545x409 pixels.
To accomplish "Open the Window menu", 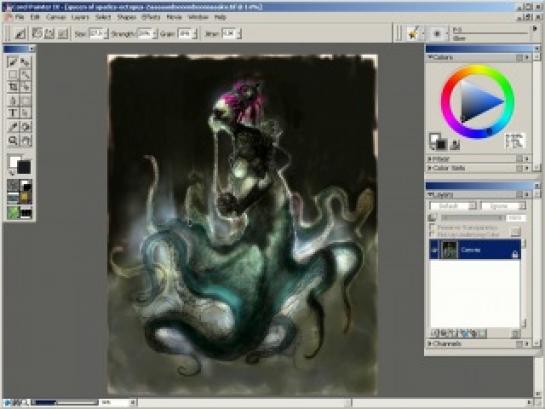I will click(198, 17).
